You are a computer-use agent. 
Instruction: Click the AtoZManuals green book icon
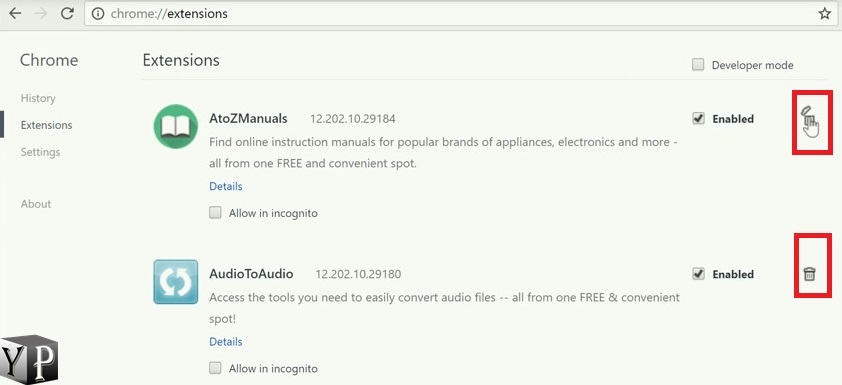pyautogui.click(x=175, y=126)
